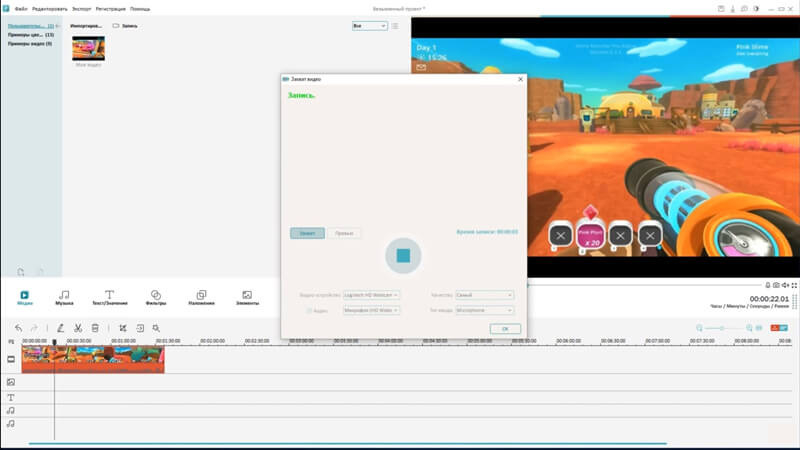Click the list view icon beside Все dropdown
The height and width of the screenshot is (450, 800).
[395, 26]
